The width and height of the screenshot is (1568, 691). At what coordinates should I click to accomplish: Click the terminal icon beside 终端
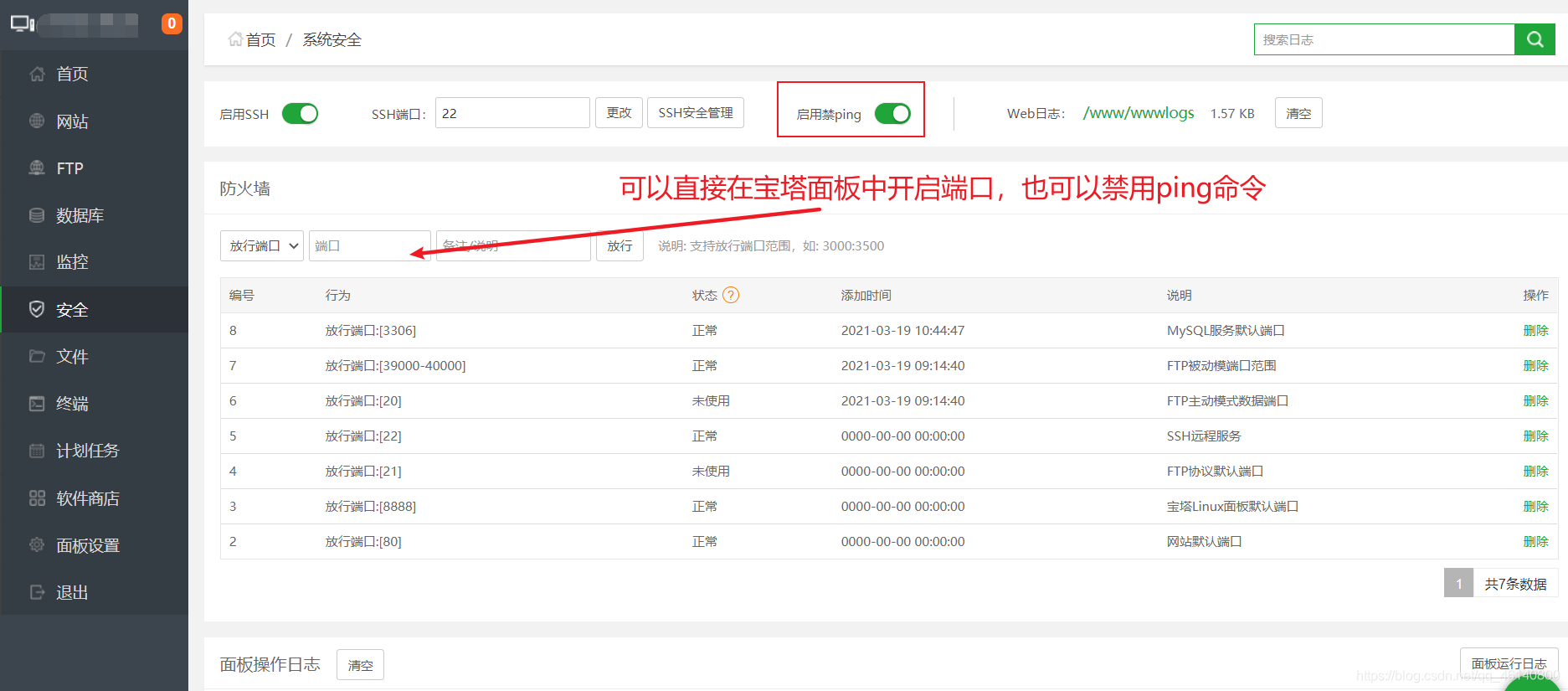(37, 404)
